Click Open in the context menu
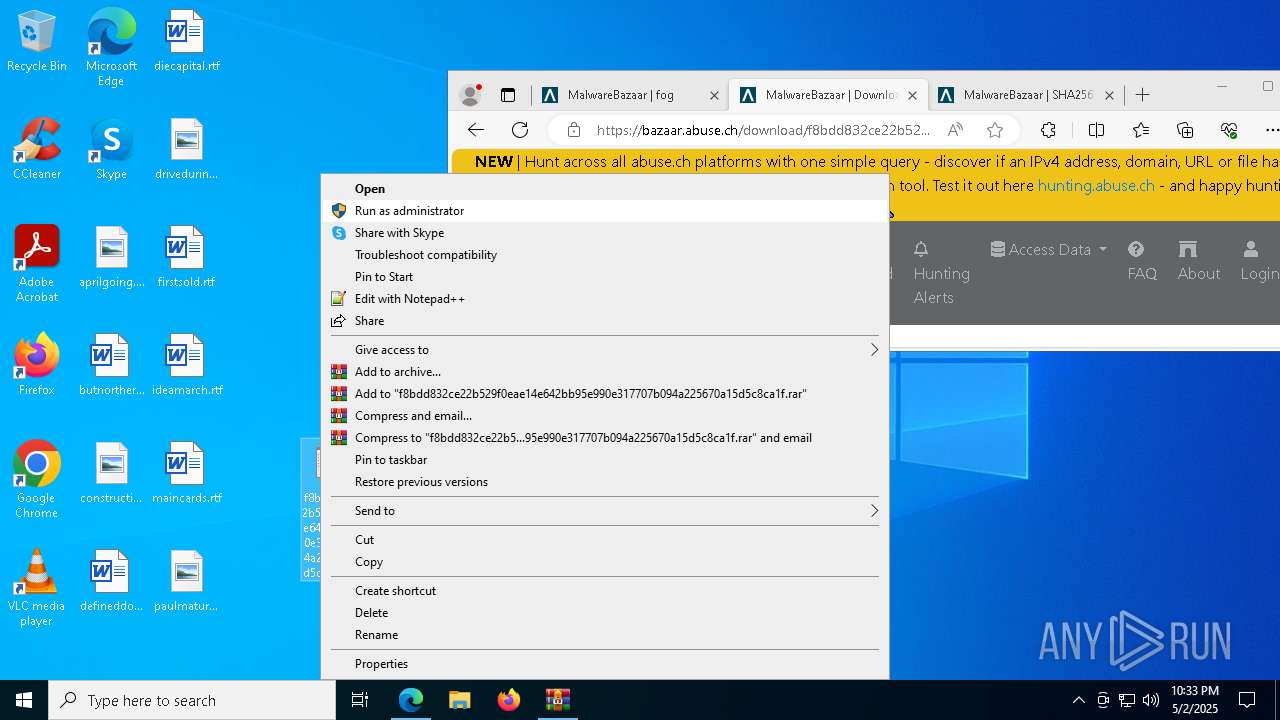1280x720 pixels. 604,189
